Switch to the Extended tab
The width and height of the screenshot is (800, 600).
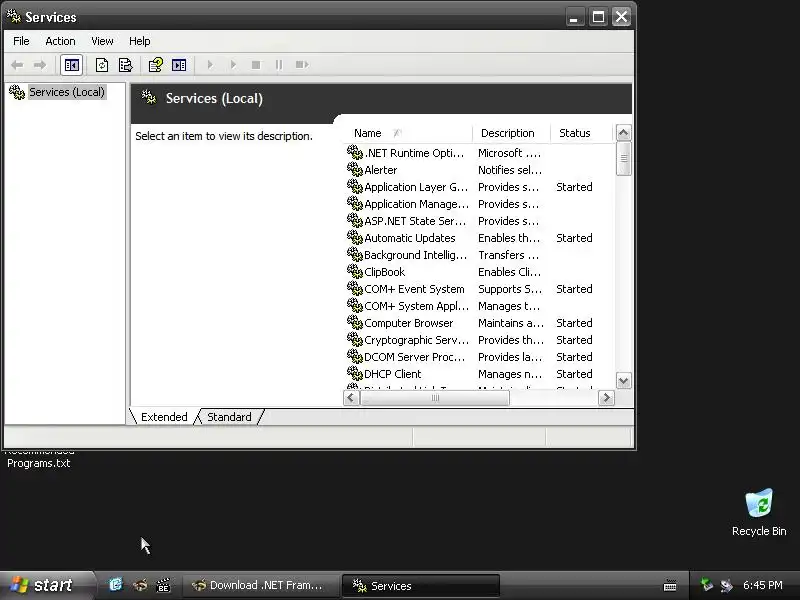click(164, 417)
